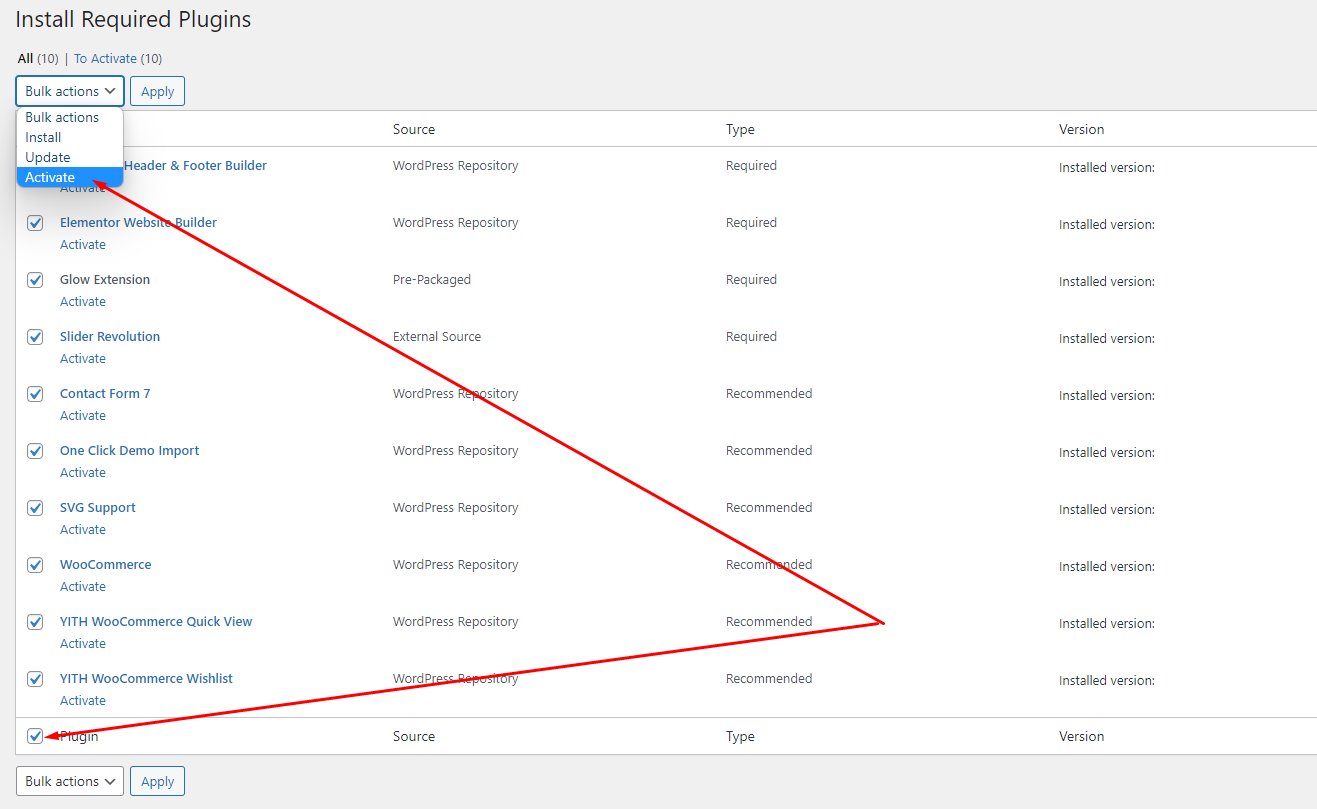Click the Source column label in footer
The height and width of the screenshot is (809, 1317).
click(414, 736)
